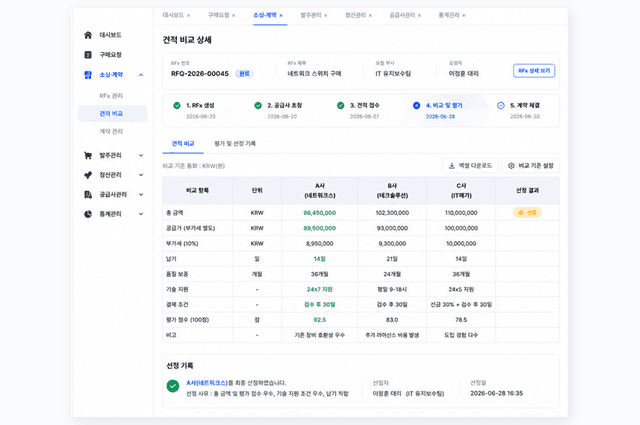The image size is (640, 425).
Task: Open 발주관리 cart icon in sidebar
Action: coord(88,155)
